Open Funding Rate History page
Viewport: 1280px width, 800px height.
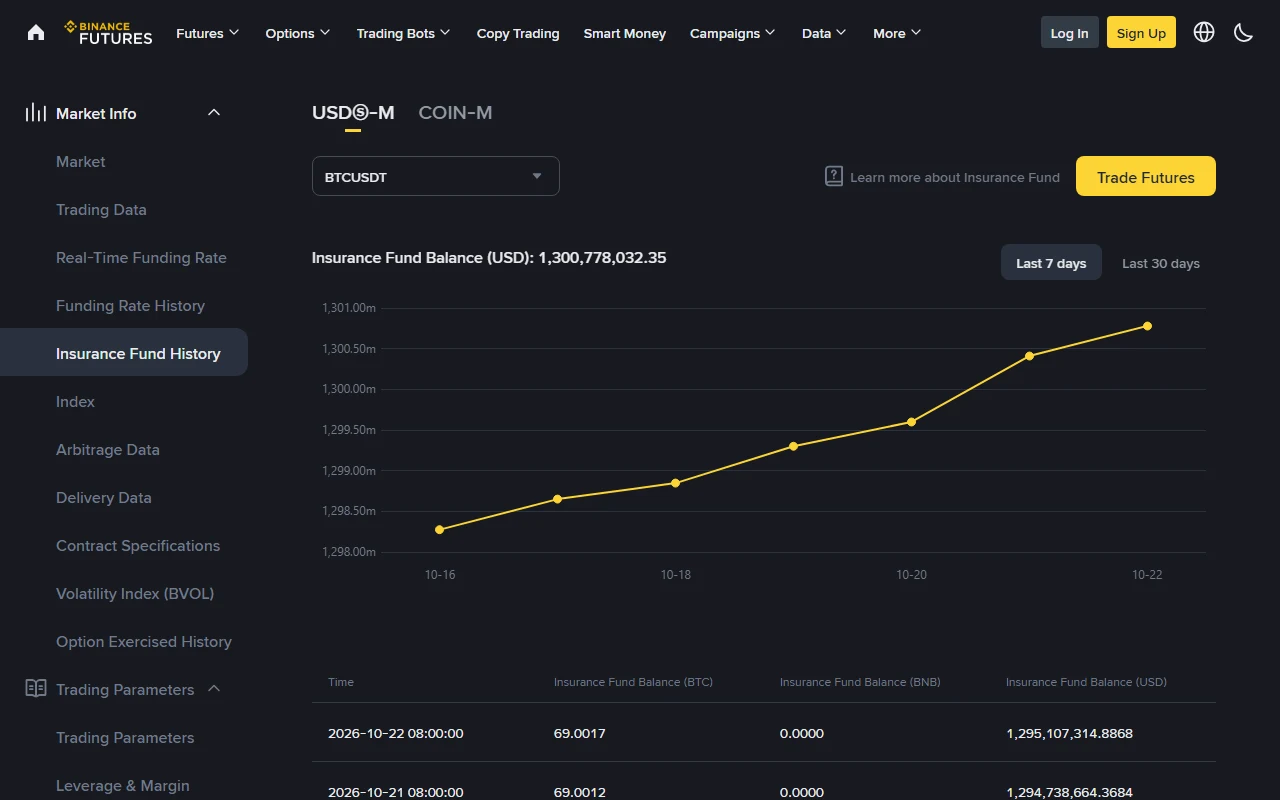coord(130,305)
